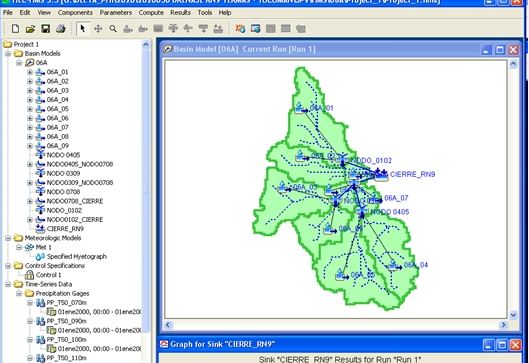Select 06A_09 in the project tree
Image resolution: width=529 pixels, height=363 pixels.
58,146
